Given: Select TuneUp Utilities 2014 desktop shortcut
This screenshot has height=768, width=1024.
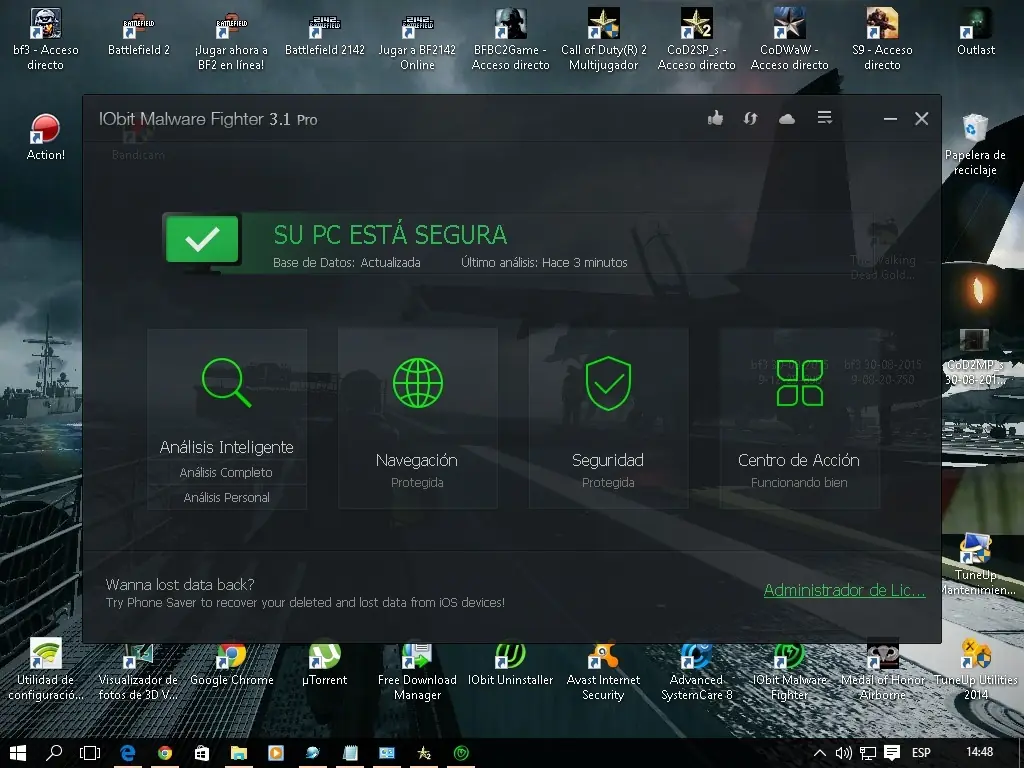Looking at the screenshot, I should tap(976, 670).
